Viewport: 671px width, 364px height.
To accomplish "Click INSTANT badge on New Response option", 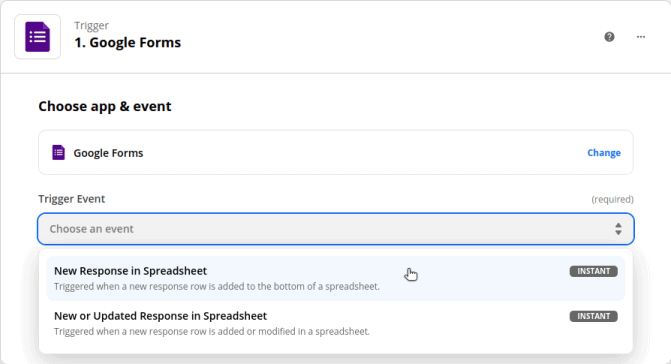I will coord(593,271).
